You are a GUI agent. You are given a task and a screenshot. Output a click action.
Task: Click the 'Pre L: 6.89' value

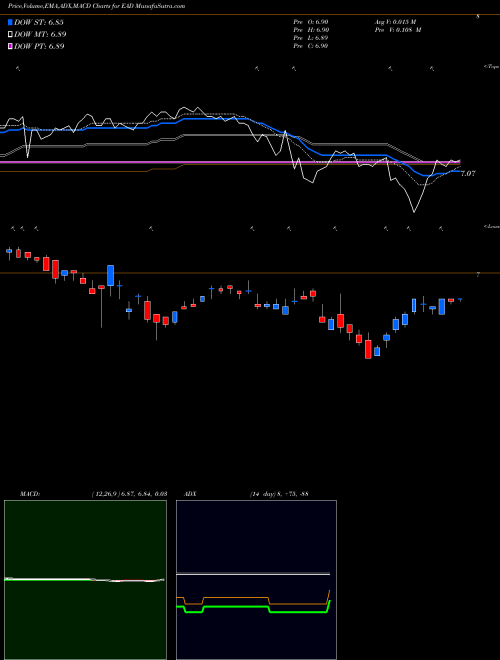tap(311, 38)
